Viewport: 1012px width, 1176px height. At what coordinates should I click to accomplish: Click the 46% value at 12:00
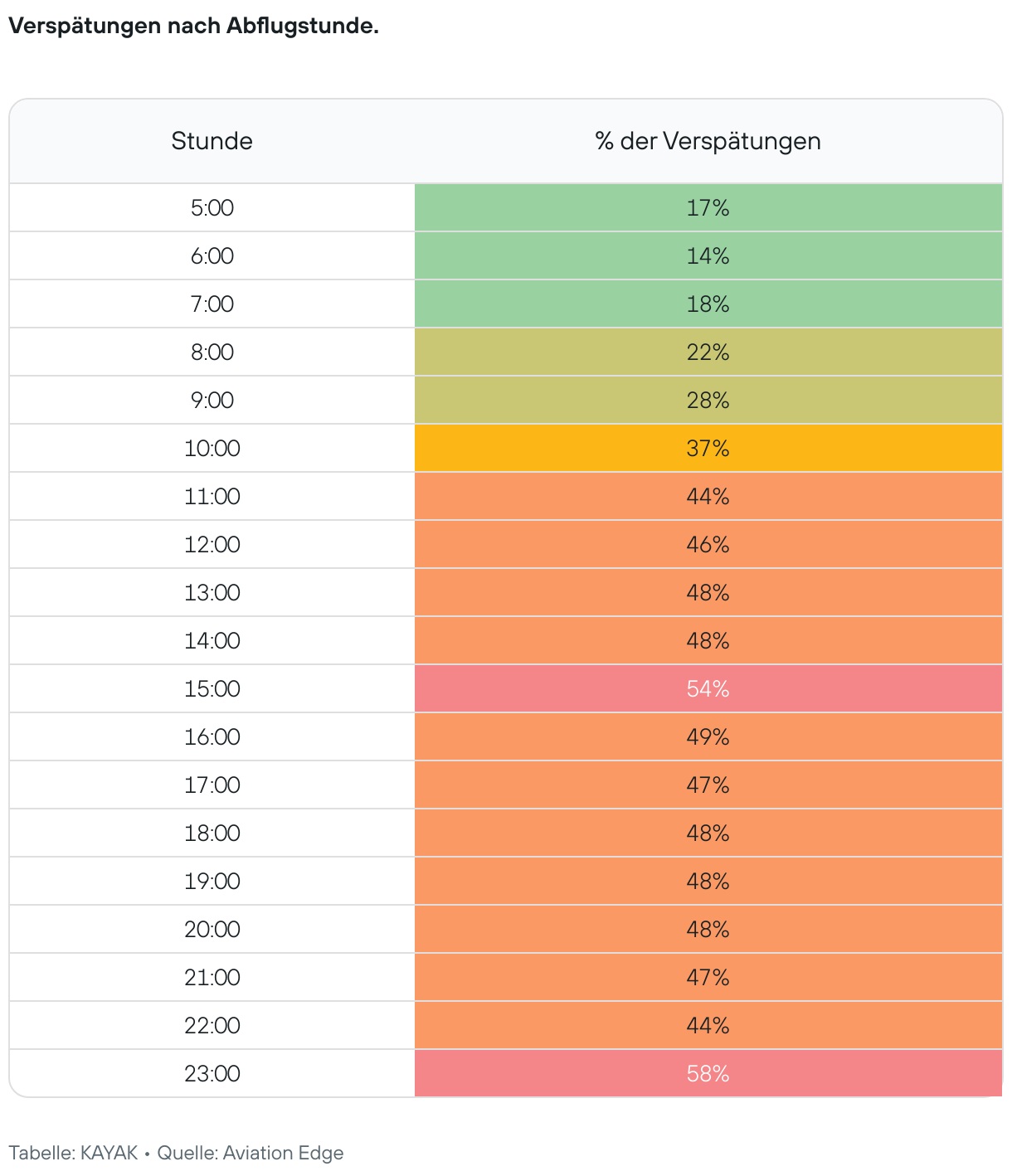[708, 544]
